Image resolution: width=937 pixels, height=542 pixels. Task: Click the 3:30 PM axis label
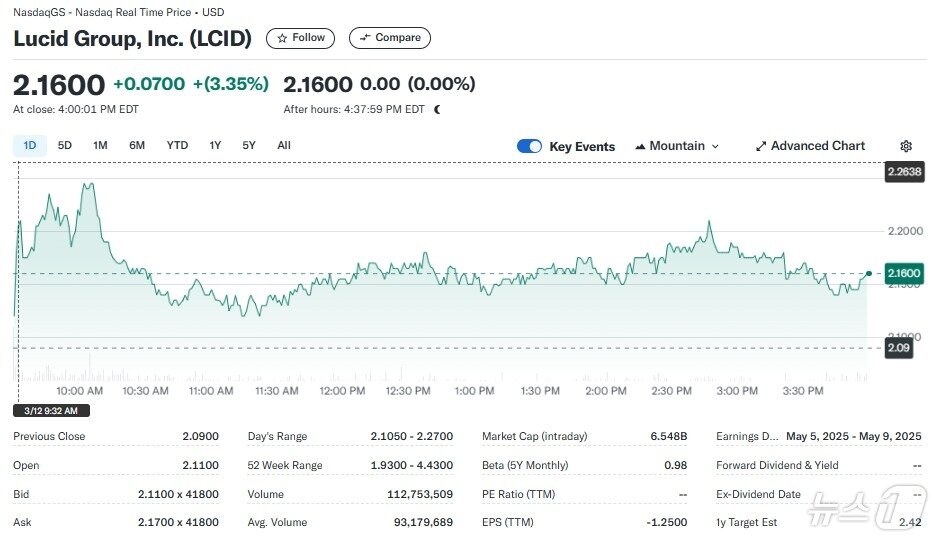coord(803,391)
